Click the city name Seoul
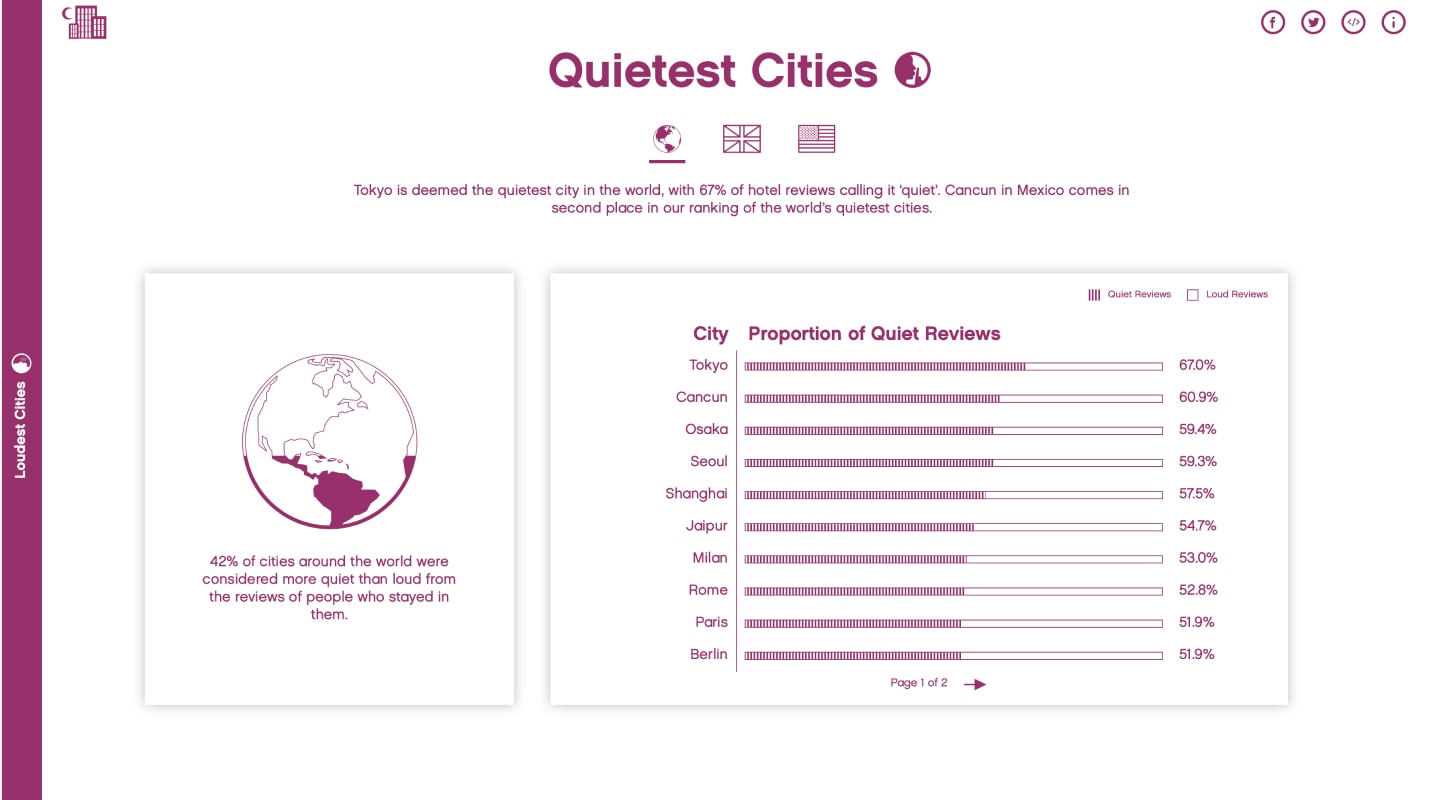1440x800 pixels. pyautogui.click(x=709, y=461)
